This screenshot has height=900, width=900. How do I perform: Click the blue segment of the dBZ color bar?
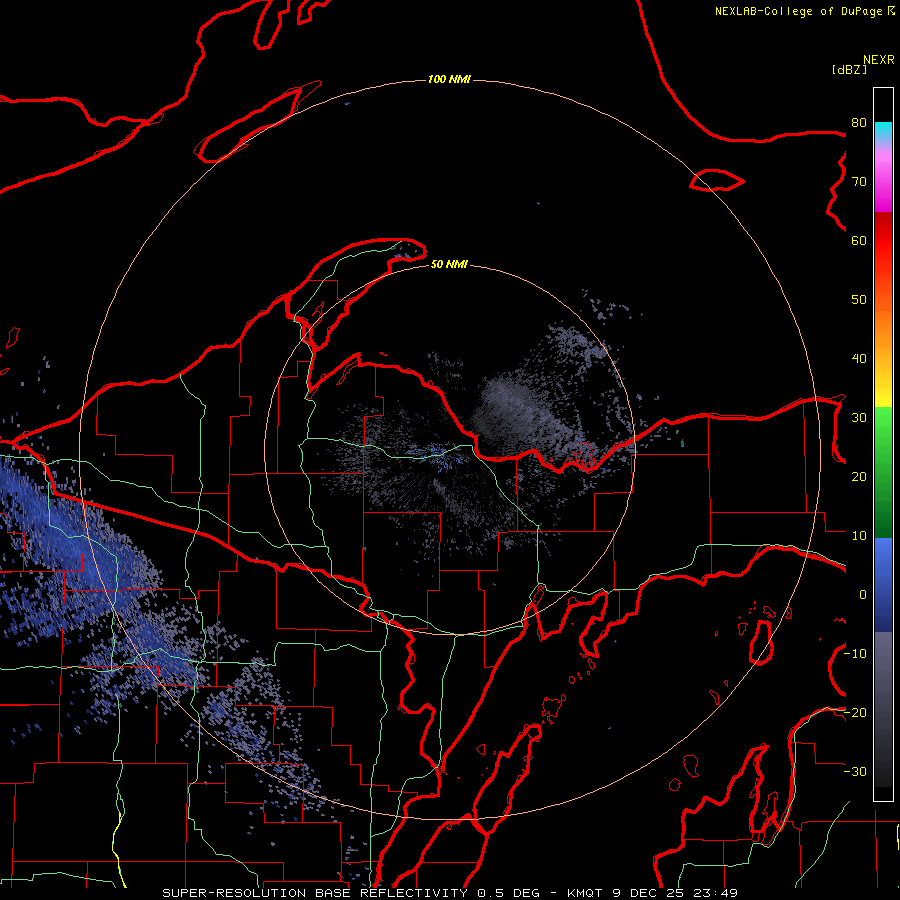coord(883,584)
